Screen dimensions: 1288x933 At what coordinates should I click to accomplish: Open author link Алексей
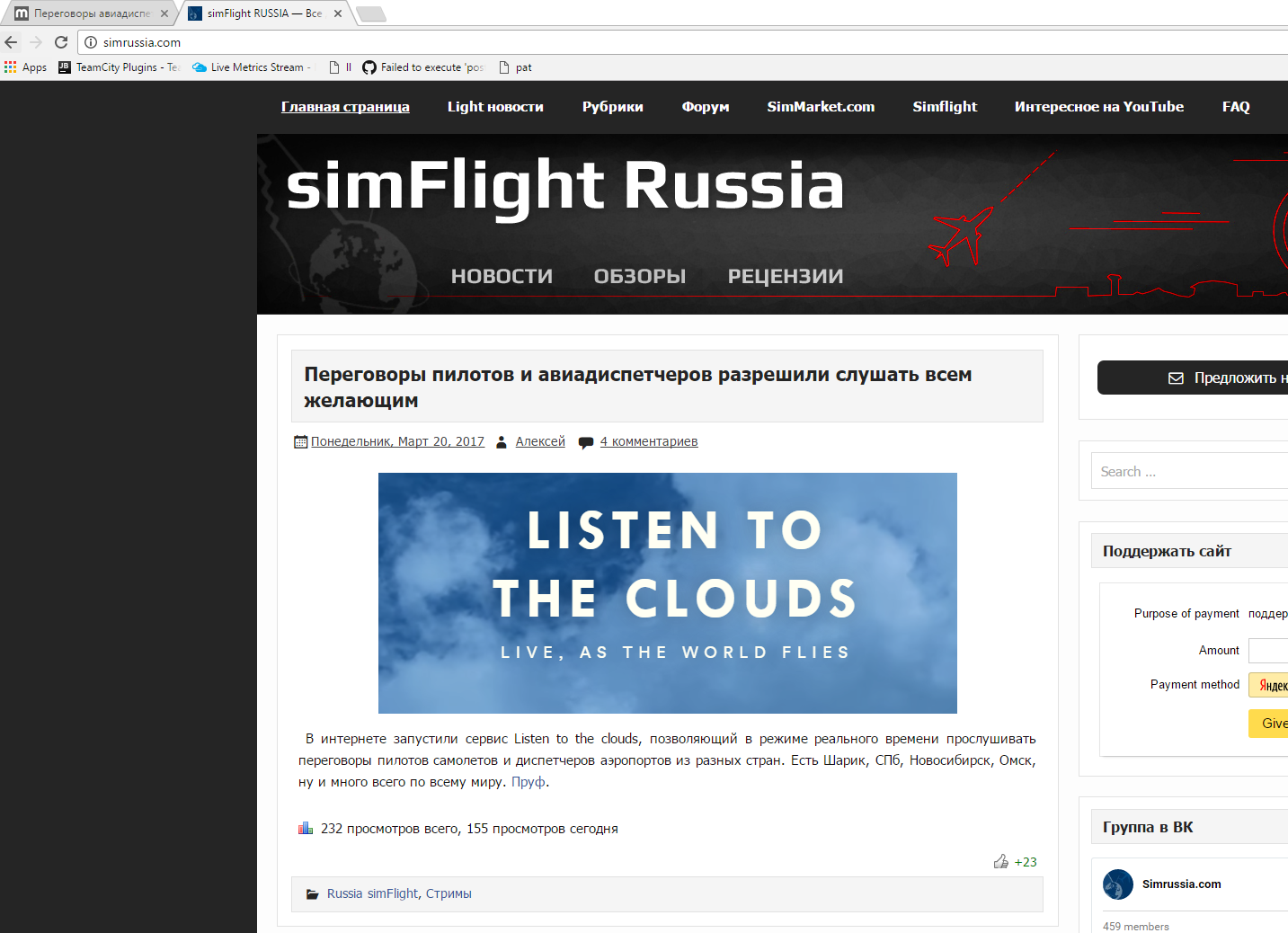(x=540, y=441)
